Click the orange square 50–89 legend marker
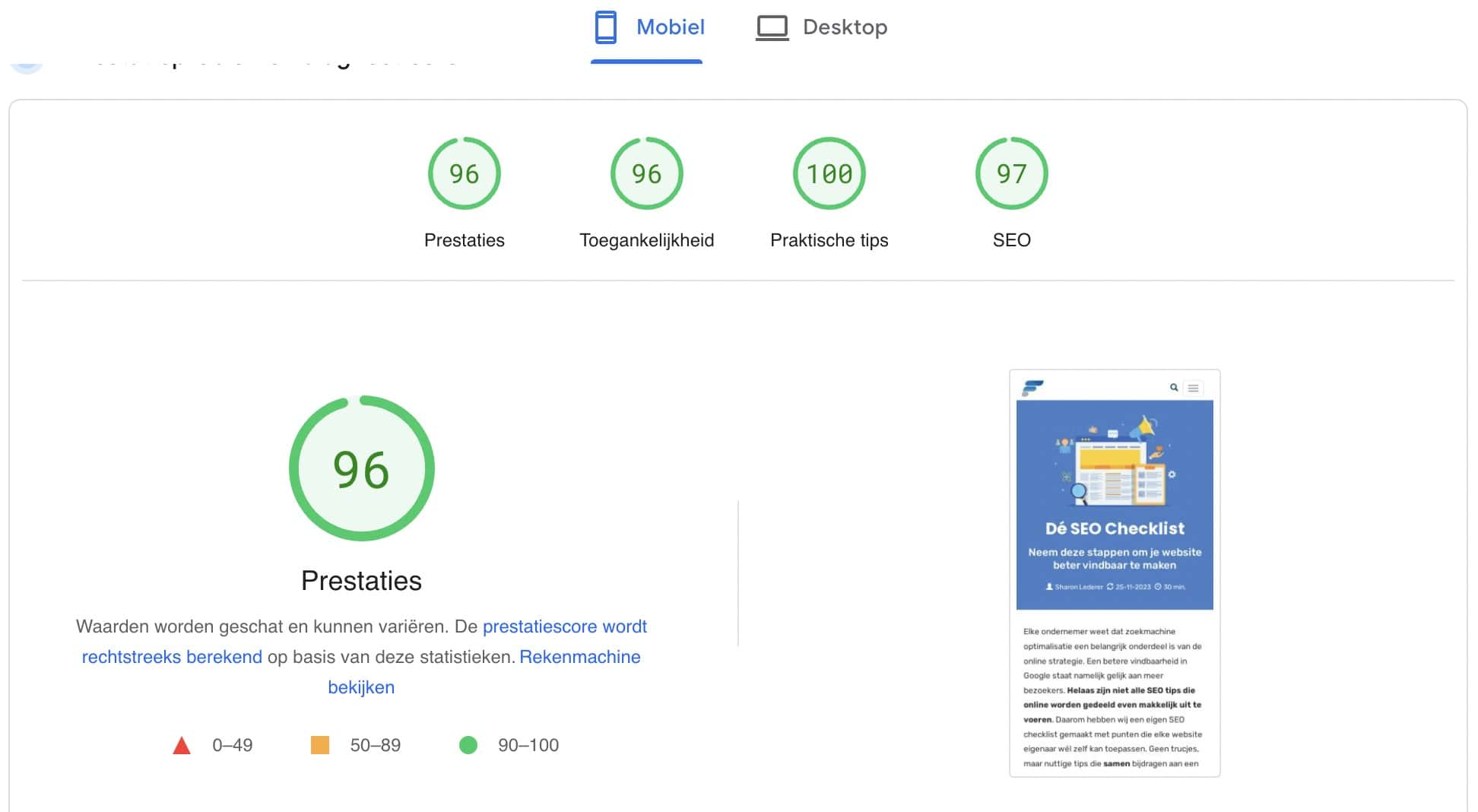 click(x=320, y=745)
